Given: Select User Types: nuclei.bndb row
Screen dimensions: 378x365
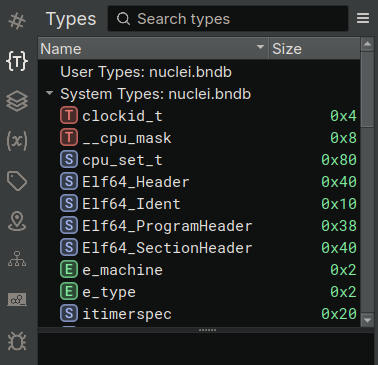Looking at the screenshot, I should click(x=199, y=72).
